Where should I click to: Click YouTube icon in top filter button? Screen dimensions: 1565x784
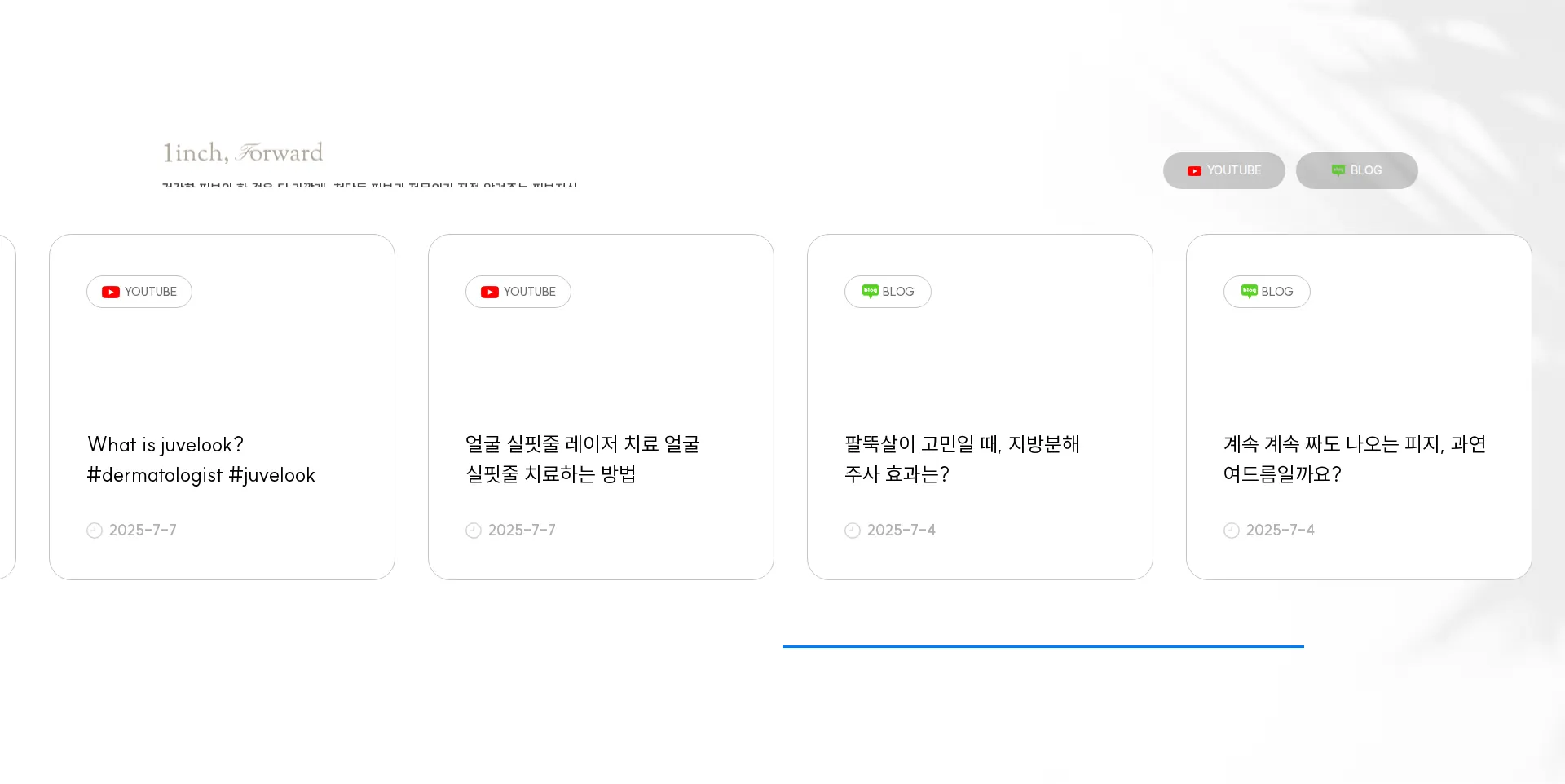click(x=1194, y=171)
